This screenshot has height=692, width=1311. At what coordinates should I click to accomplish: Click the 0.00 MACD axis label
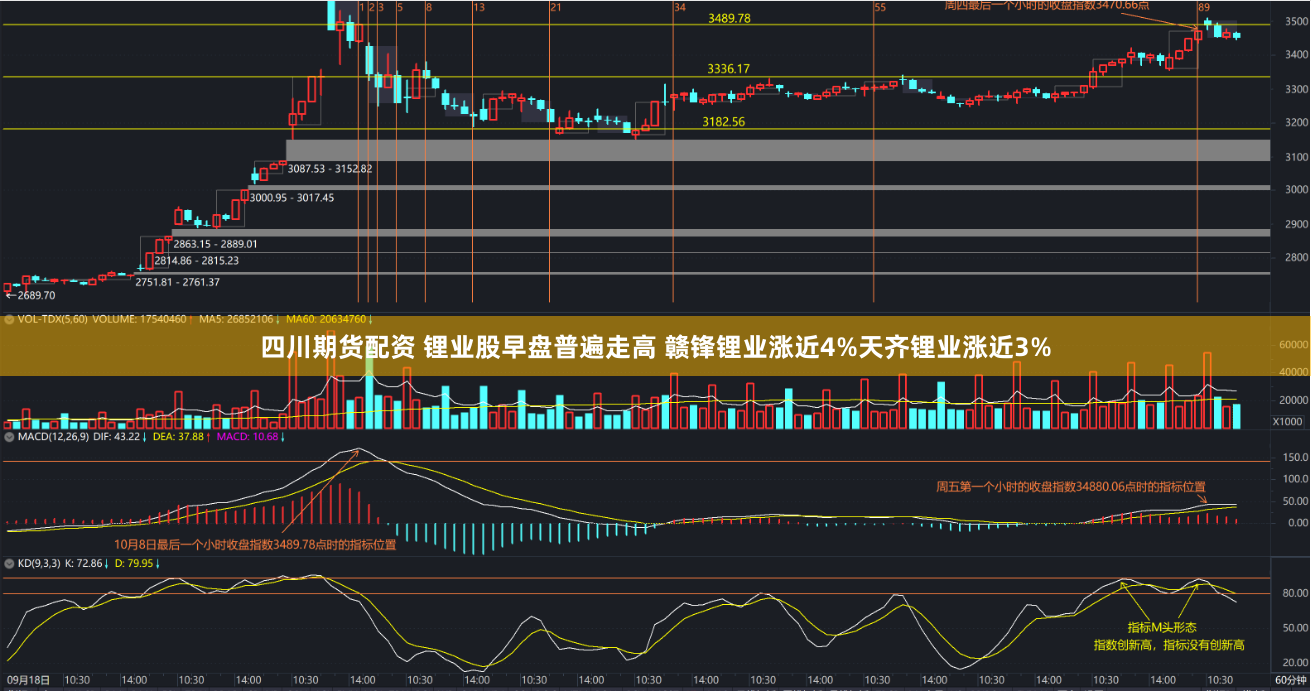point(1299,522)
